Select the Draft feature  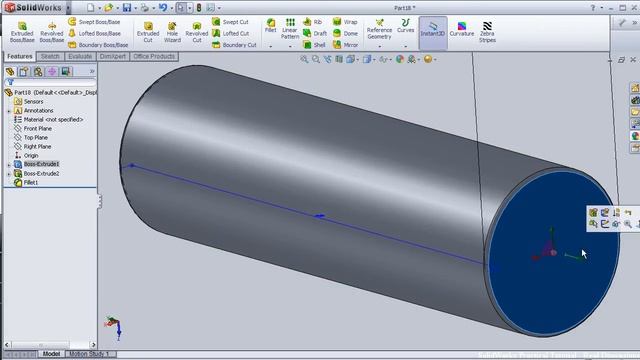click(315, 33)
